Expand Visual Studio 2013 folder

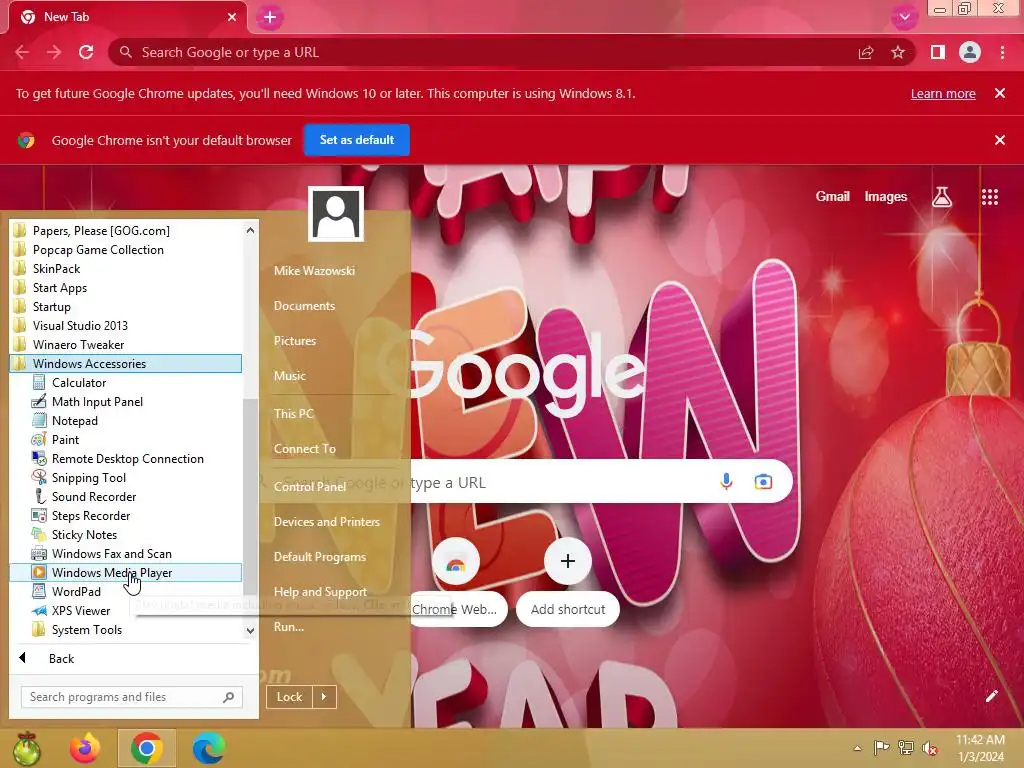80,325
